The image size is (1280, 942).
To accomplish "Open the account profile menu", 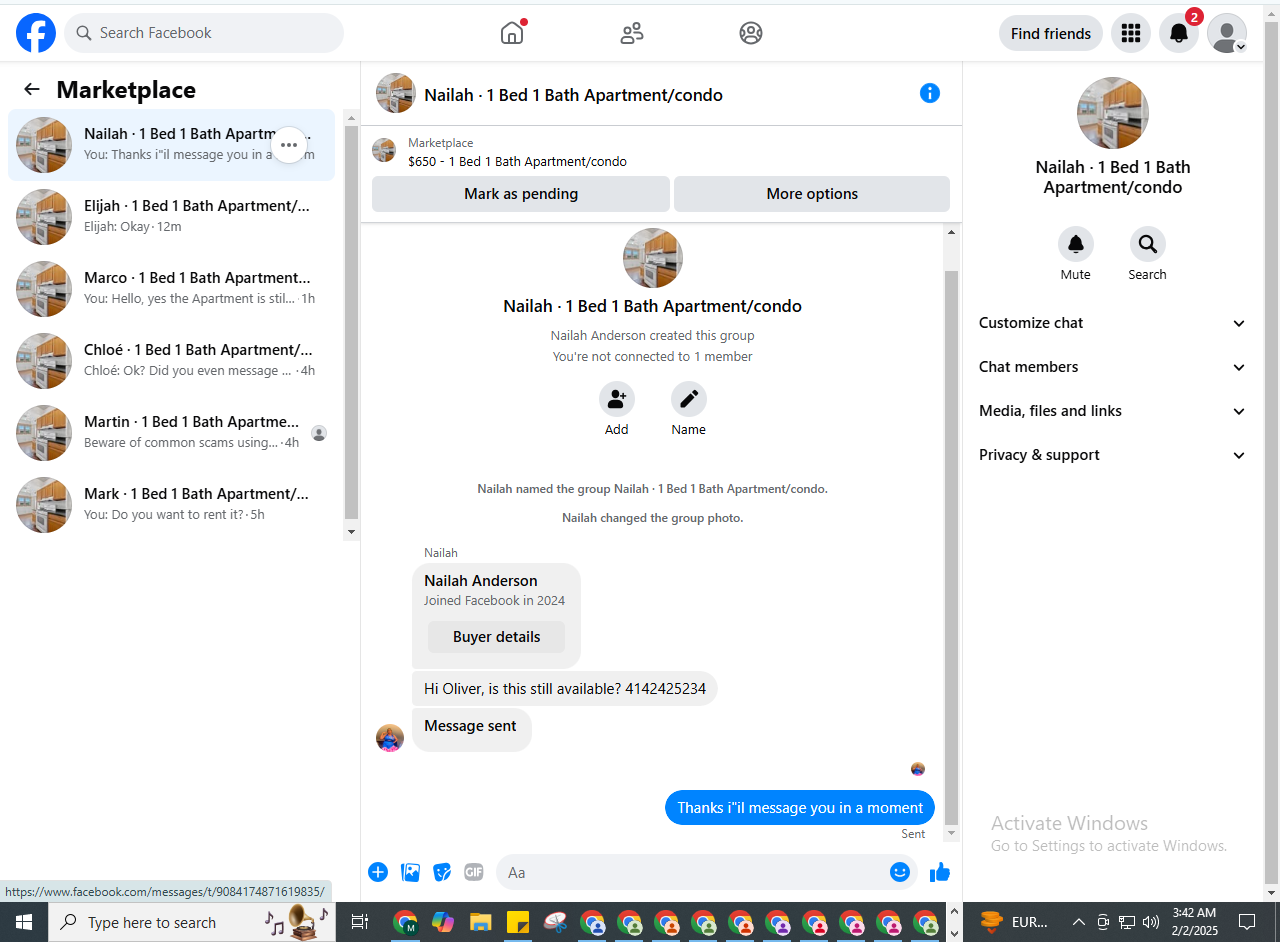I will pyautogui.click(x=1227, y=33).
